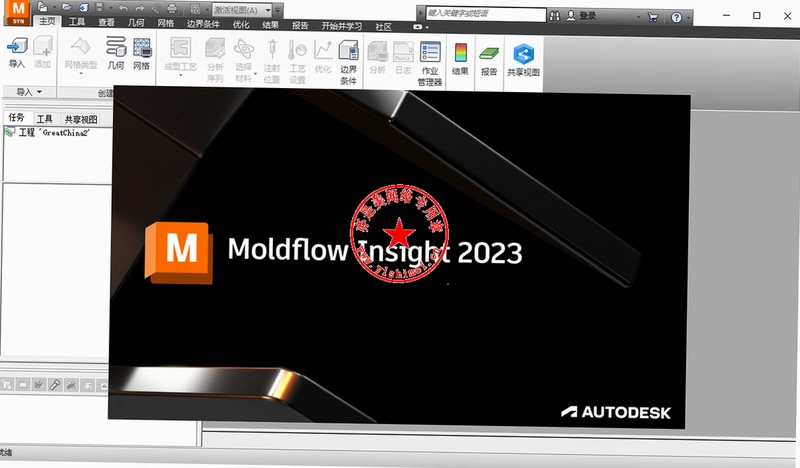Click the help question mark icon
The height and width of the screenshot is (468, 800).
(x=677, y=18)
